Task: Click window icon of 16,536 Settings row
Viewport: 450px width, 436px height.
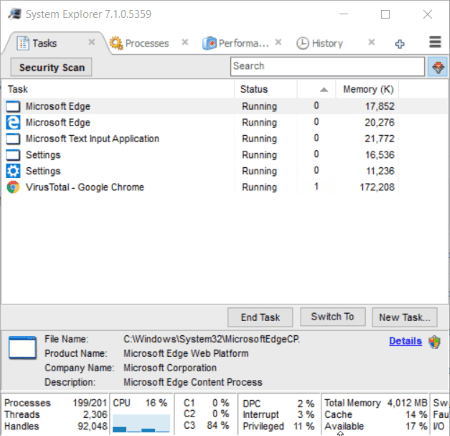Action: [x=13, y=155]
